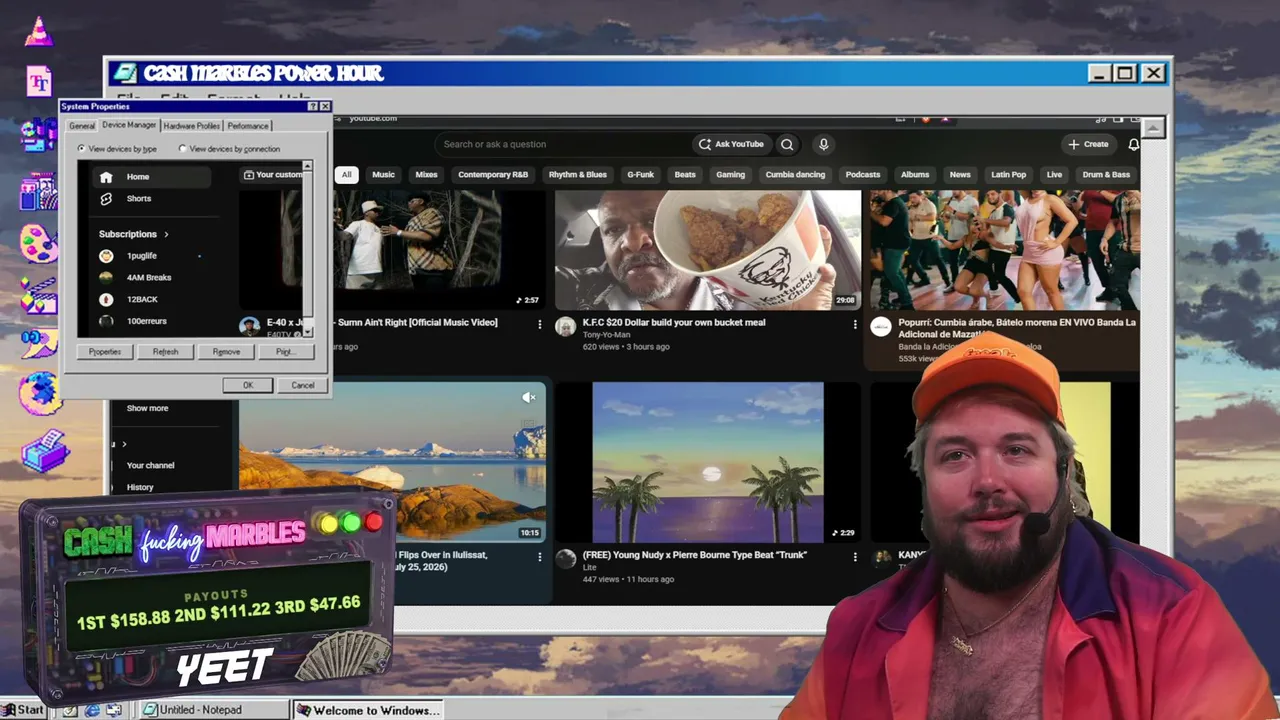Image resolution: width=1280 pixels, height=720 pixels.
Task: Open options menu for the Ilulissat video
Action: tap(540, 556)
